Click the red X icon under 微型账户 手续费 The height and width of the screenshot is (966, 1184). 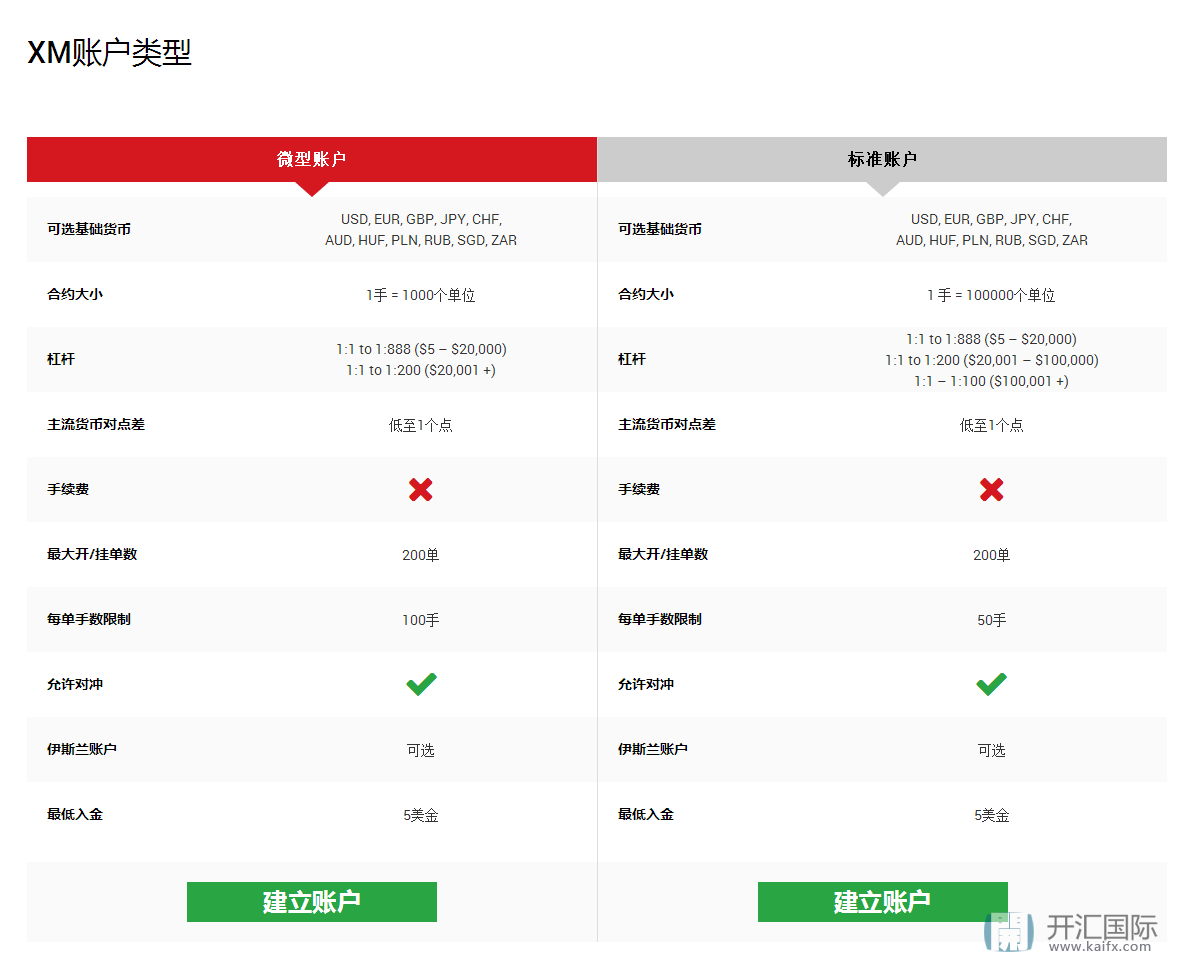point(420,489)
